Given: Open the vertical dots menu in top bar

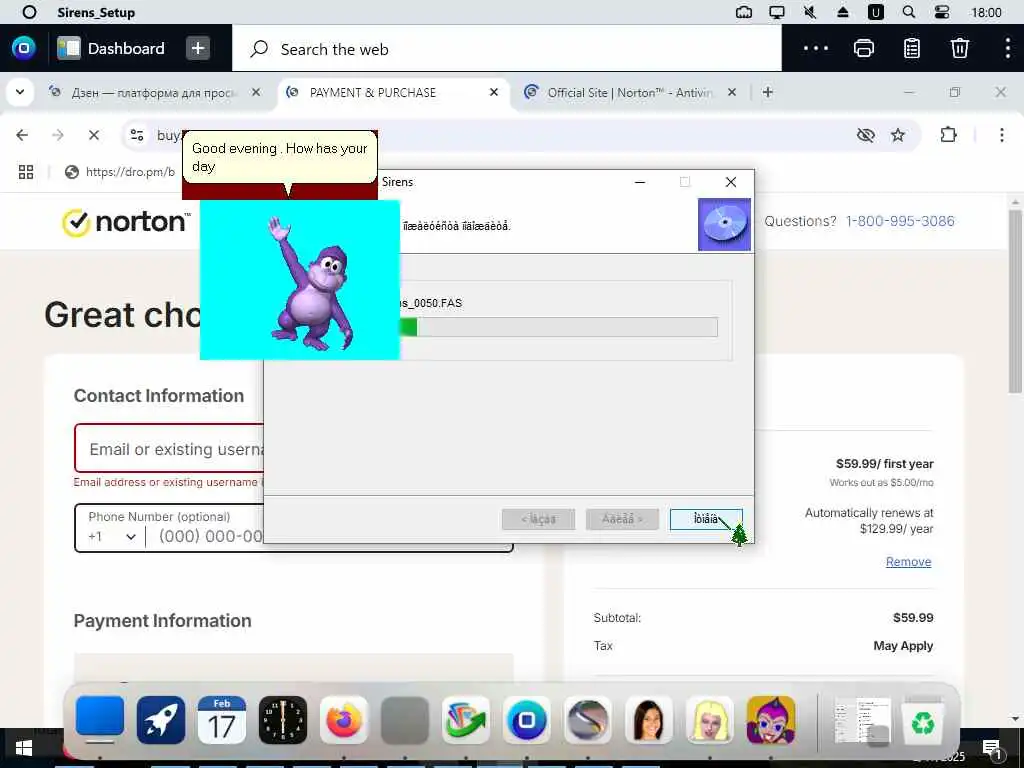Looking at the screenshot, I should (x=1008, y=48).
